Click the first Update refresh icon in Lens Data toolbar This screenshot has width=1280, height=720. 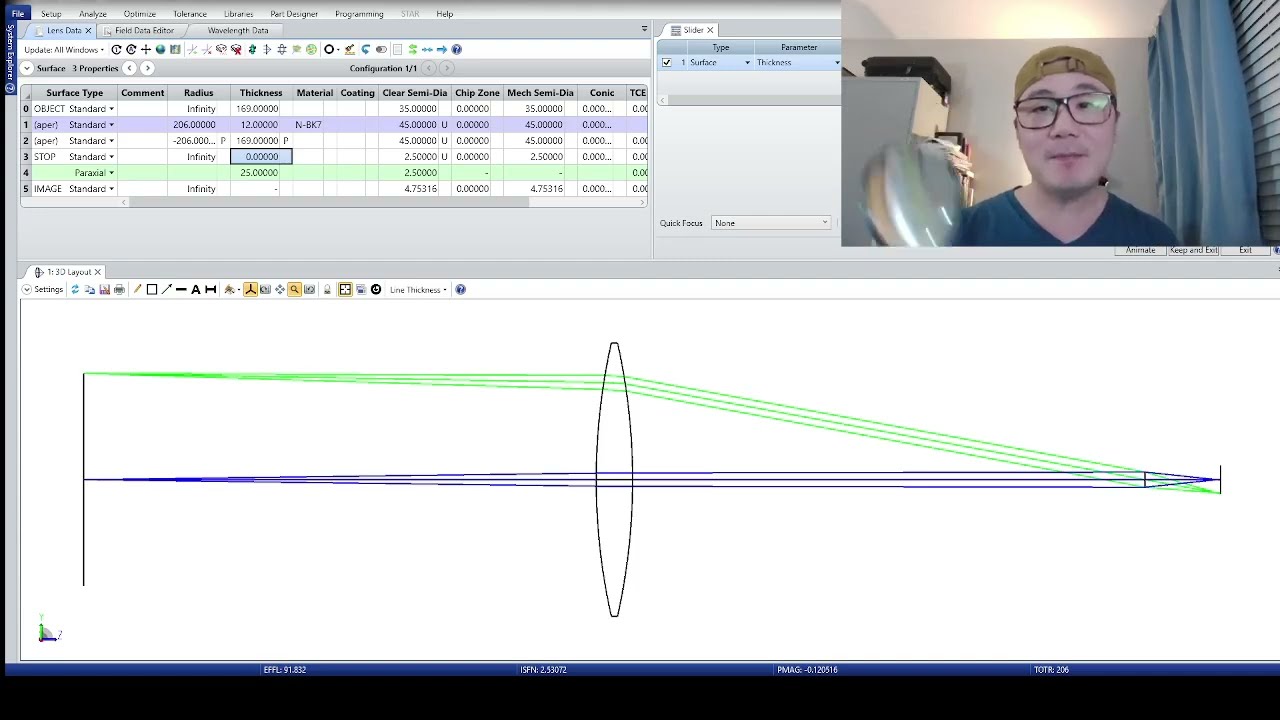(x=116, y=49)
